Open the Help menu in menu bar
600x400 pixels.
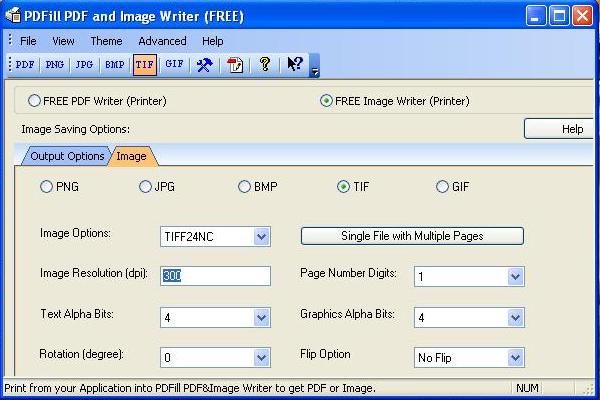[213, 41]
